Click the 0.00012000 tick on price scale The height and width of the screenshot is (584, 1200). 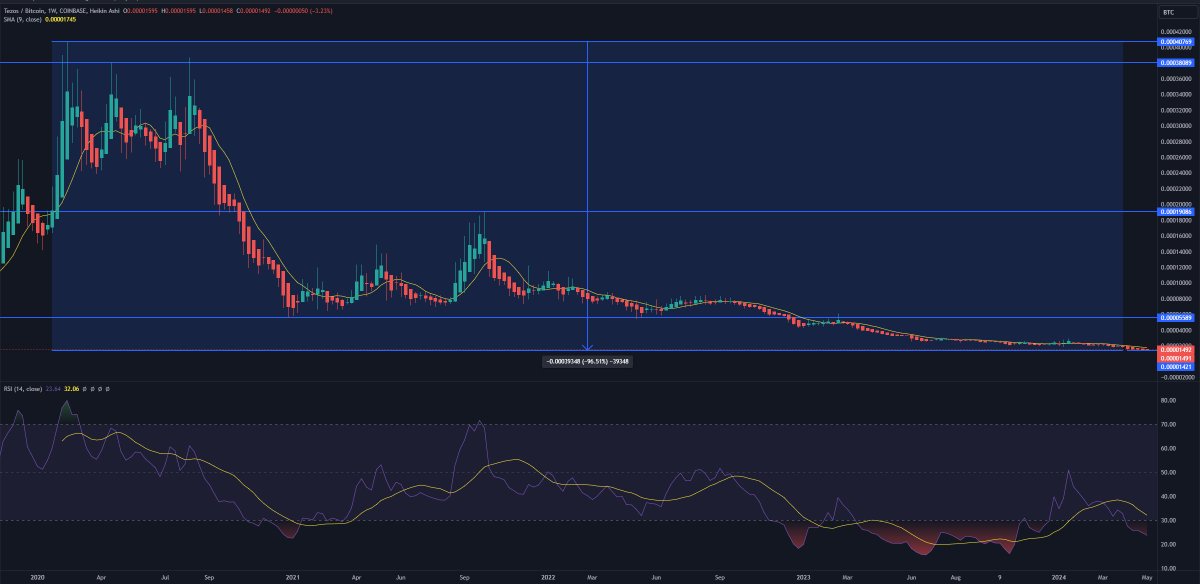(x=1177, y=267)
